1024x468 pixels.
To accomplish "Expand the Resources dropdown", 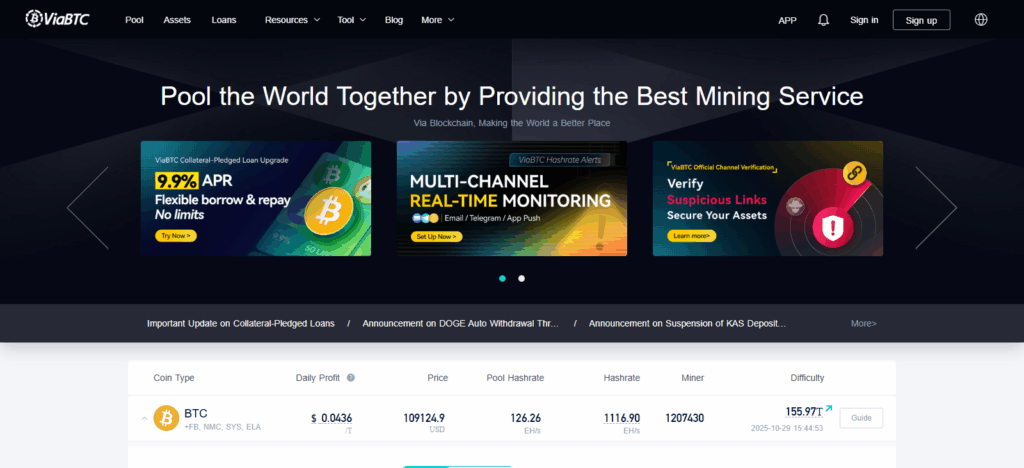I will click(x=293, y=20).
